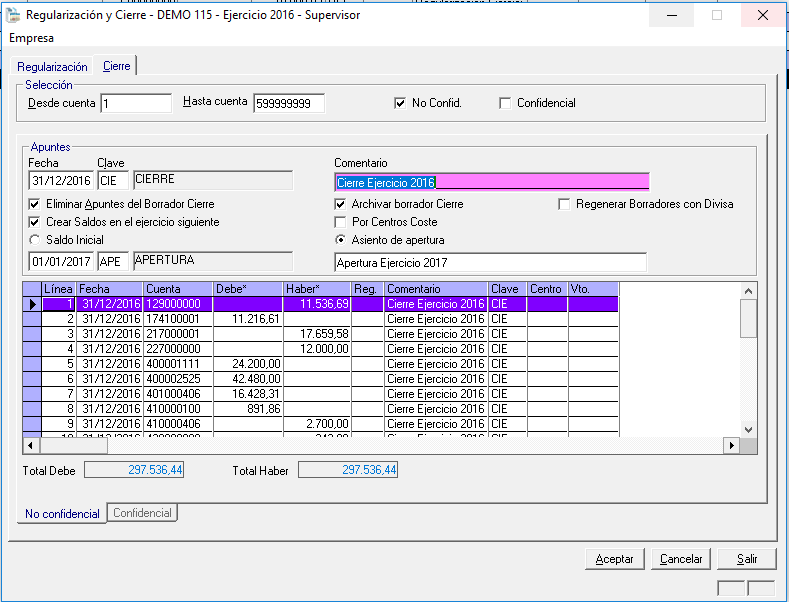Click the Comentario column header in grid
This screenshot has height=602, width=789.
pyautogui.click(x=436, y=289)
